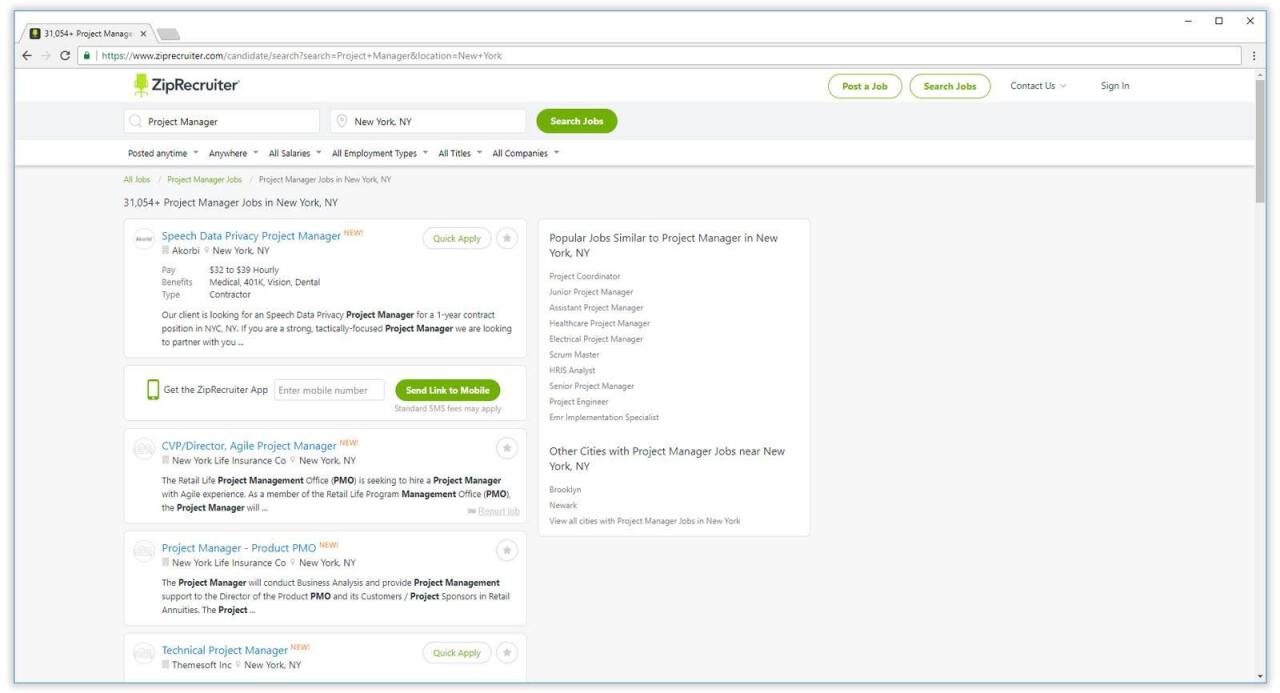The width and height of the screenshot is (1280, 693).
Task: Click the Enter mobile number field
Action: point(331,390)
